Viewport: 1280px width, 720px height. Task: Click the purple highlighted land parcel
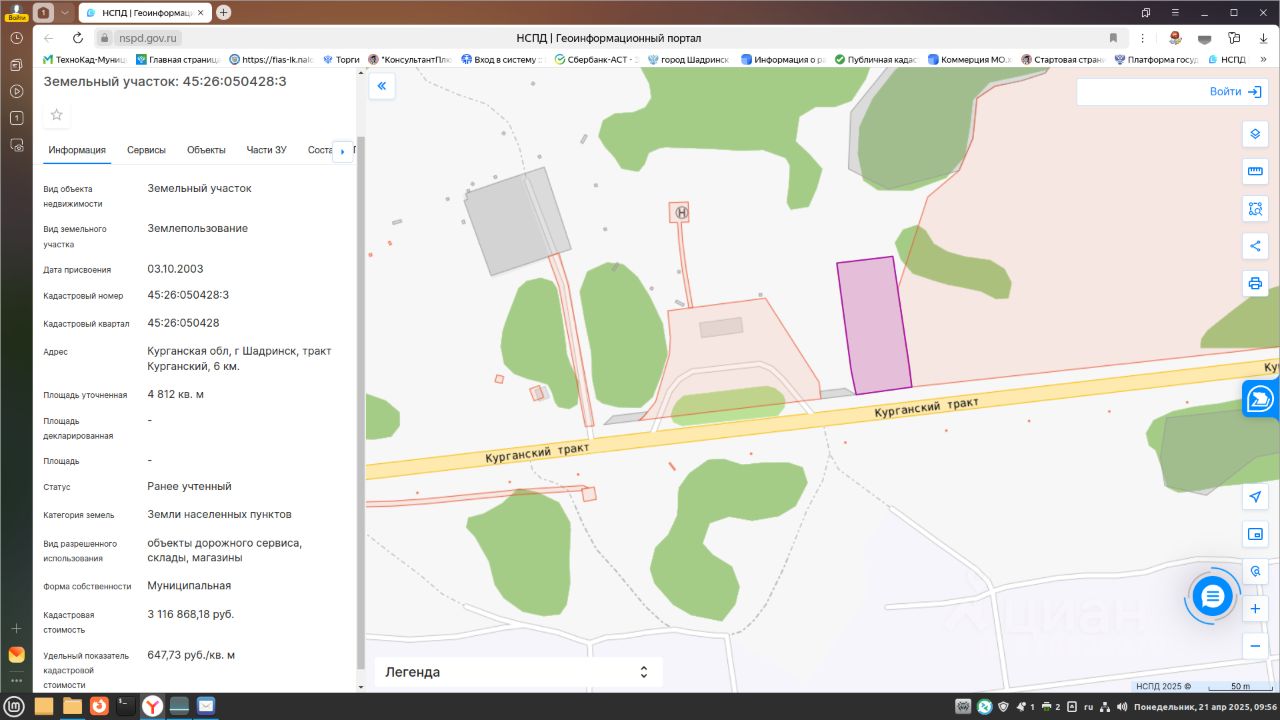tap(874, 325)
